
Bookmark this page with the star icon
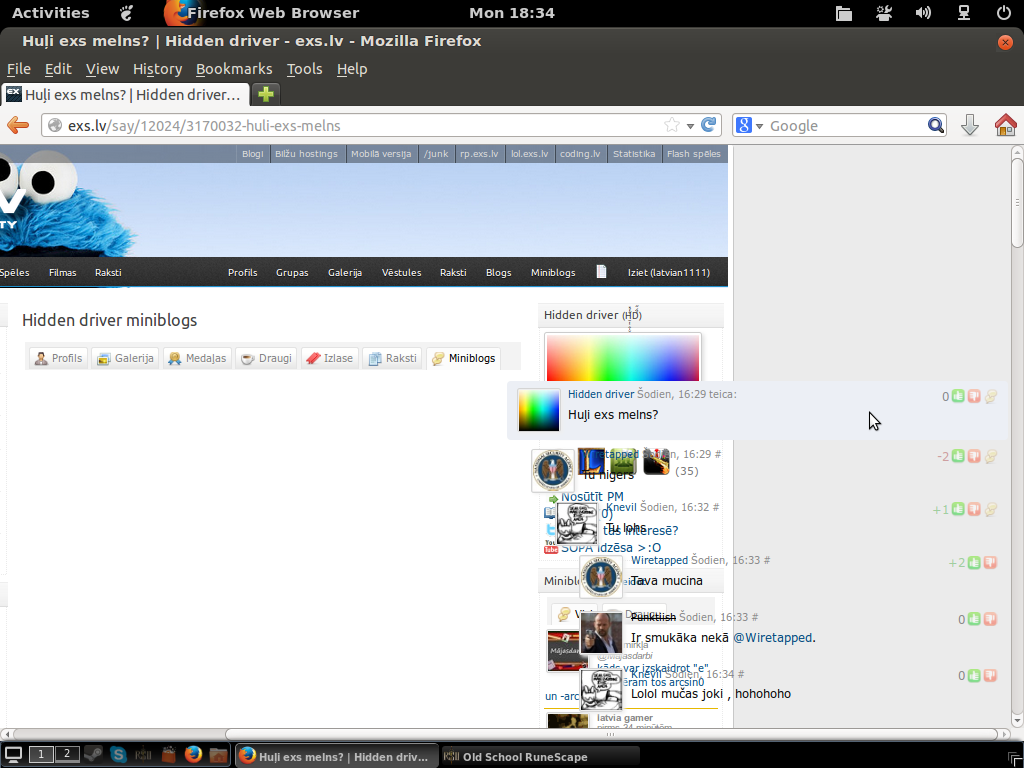(x=672, y=125)
